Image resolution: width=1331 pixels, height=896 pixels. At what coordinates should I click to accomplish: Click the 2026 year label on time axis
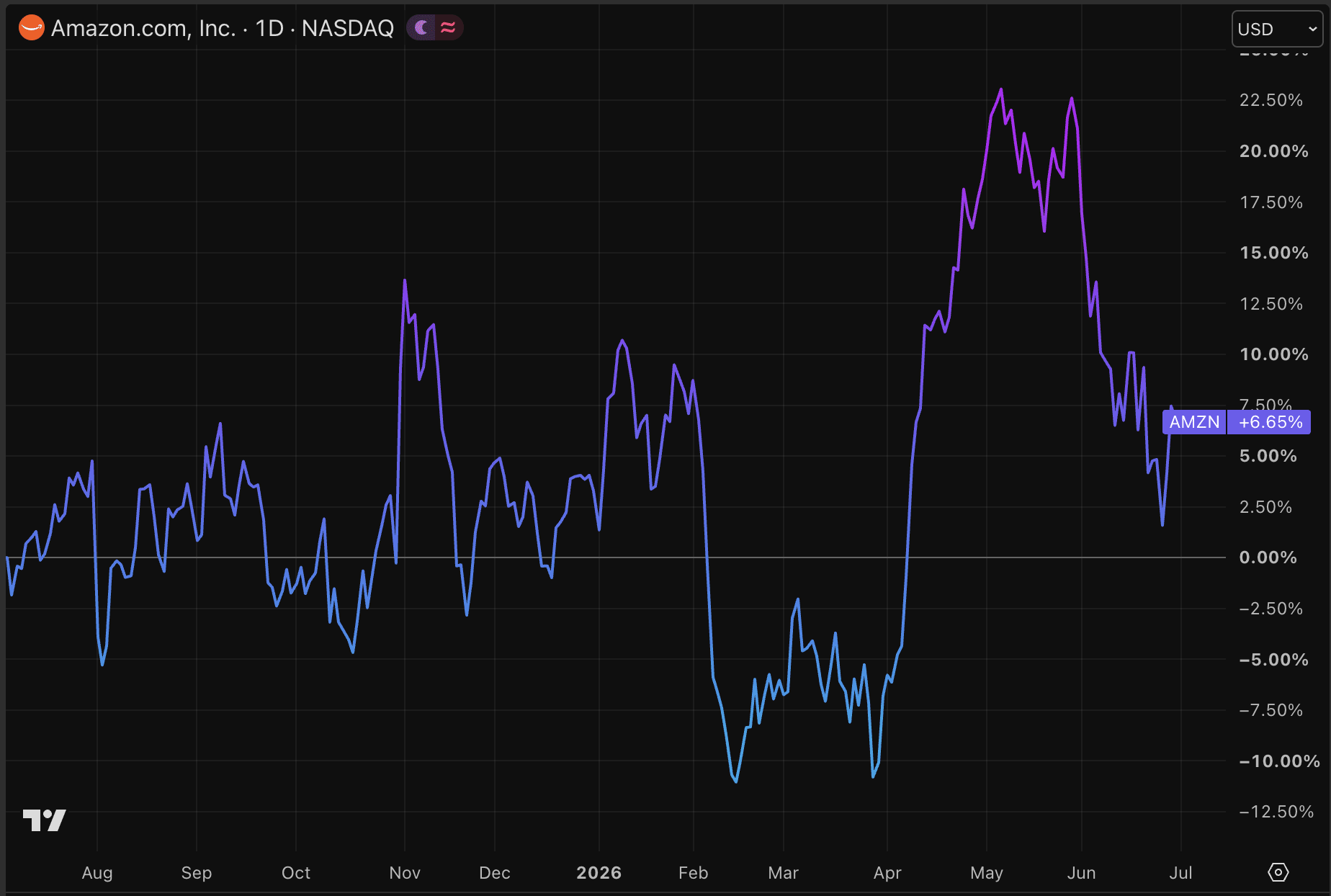pyautogui.click(x=599, y=873)
